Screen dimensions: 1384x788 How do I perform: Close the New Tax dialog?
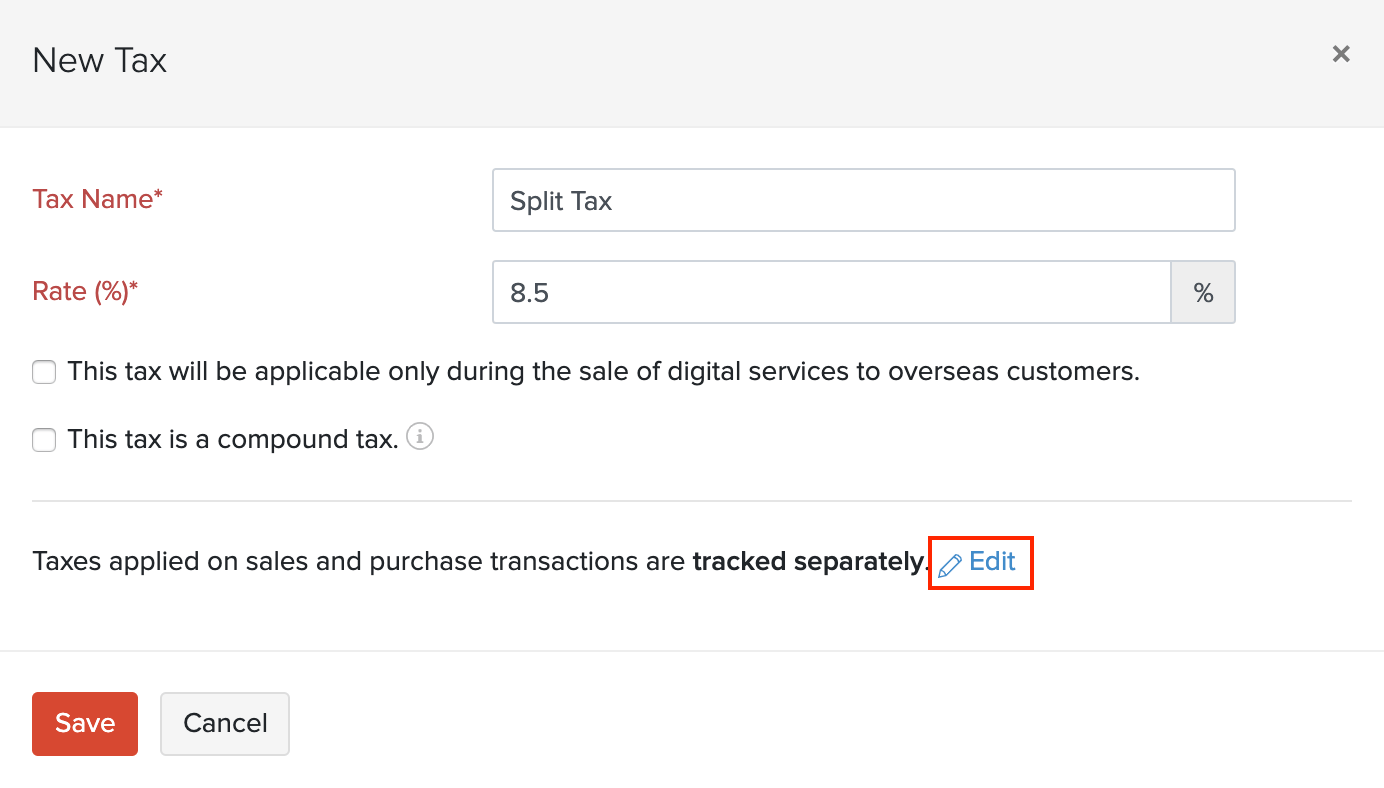[x=1341, y=54]
